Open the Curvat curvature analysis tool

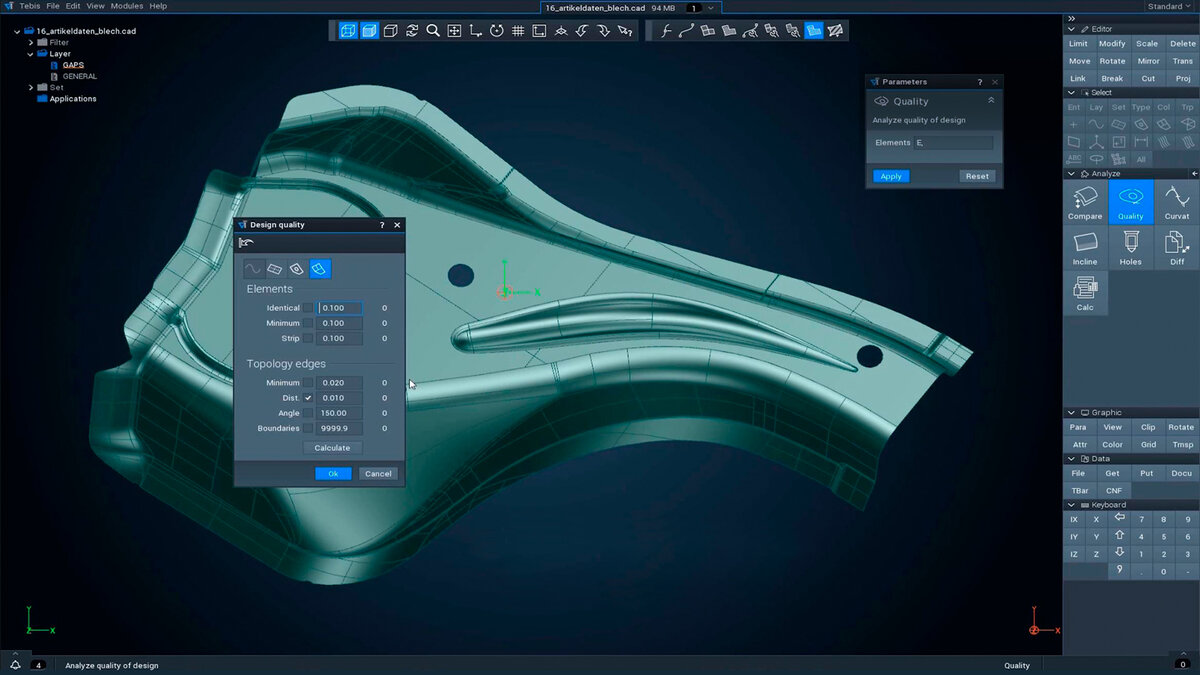[x=1176, y=201]
